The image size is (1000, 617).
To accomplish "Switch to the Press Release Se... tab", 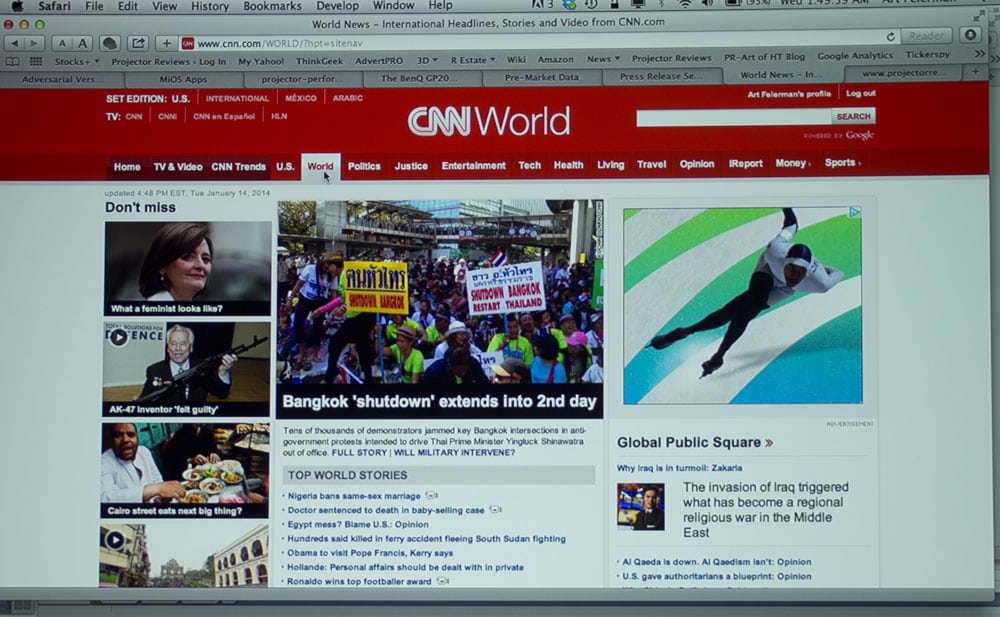I will pyautogui.click(x=661, y=76).
